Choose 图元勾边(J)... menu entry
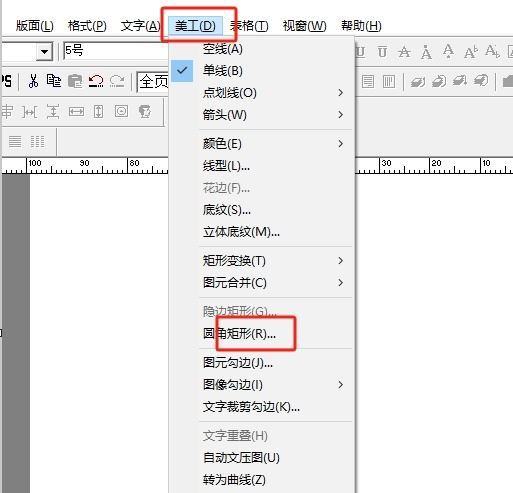The width and height of the screenshot is (513, 493). click(262, 363)
